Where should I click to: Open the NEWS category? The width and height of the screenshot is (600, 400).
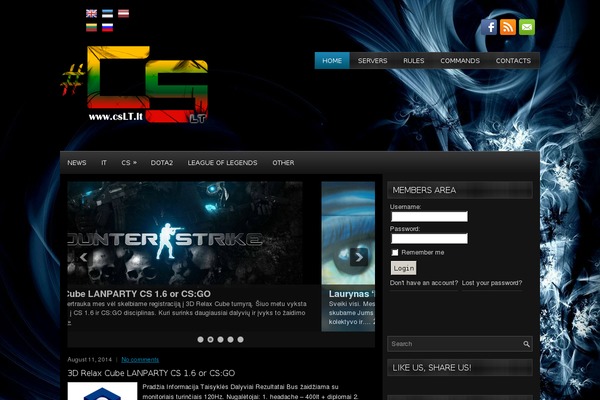(x=77, y=163)
